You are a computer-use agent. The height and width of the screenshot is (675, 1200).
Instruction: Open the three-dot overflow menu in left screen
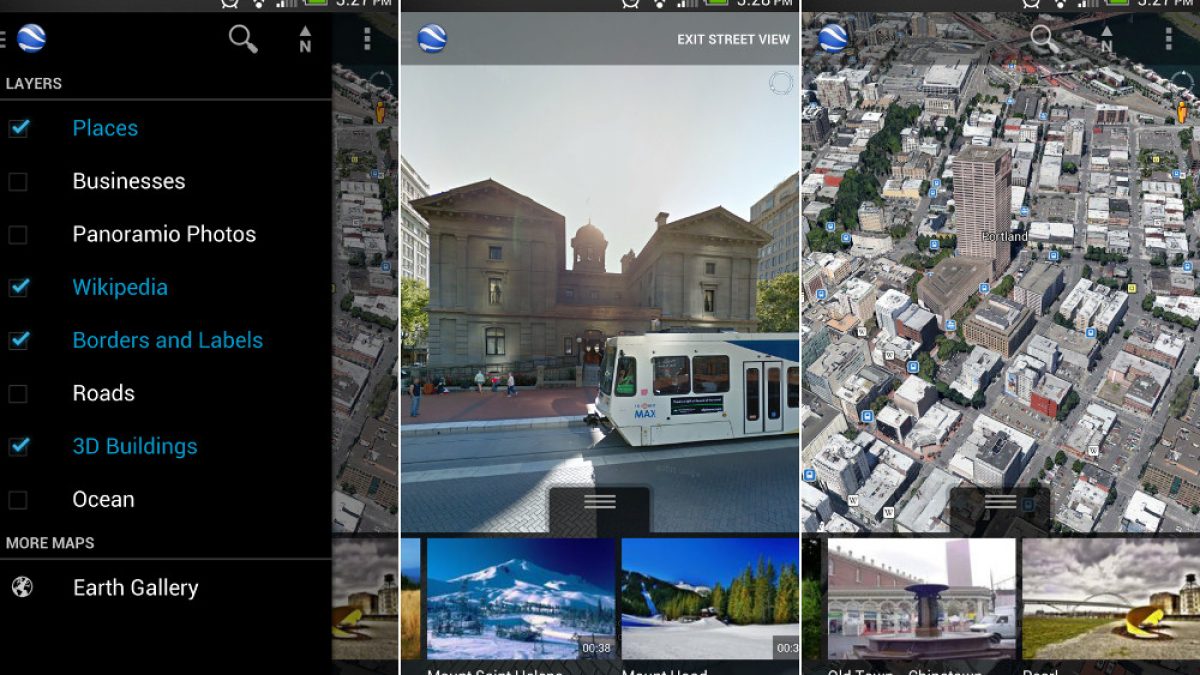coord(367,39)
